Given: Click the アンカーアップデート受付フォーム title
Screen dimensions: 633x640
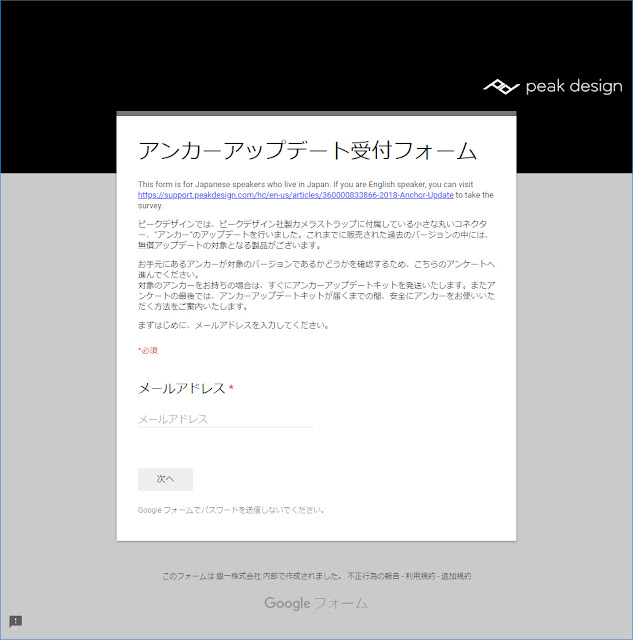Looking at the screenshot, I should (x=307, y=150).
